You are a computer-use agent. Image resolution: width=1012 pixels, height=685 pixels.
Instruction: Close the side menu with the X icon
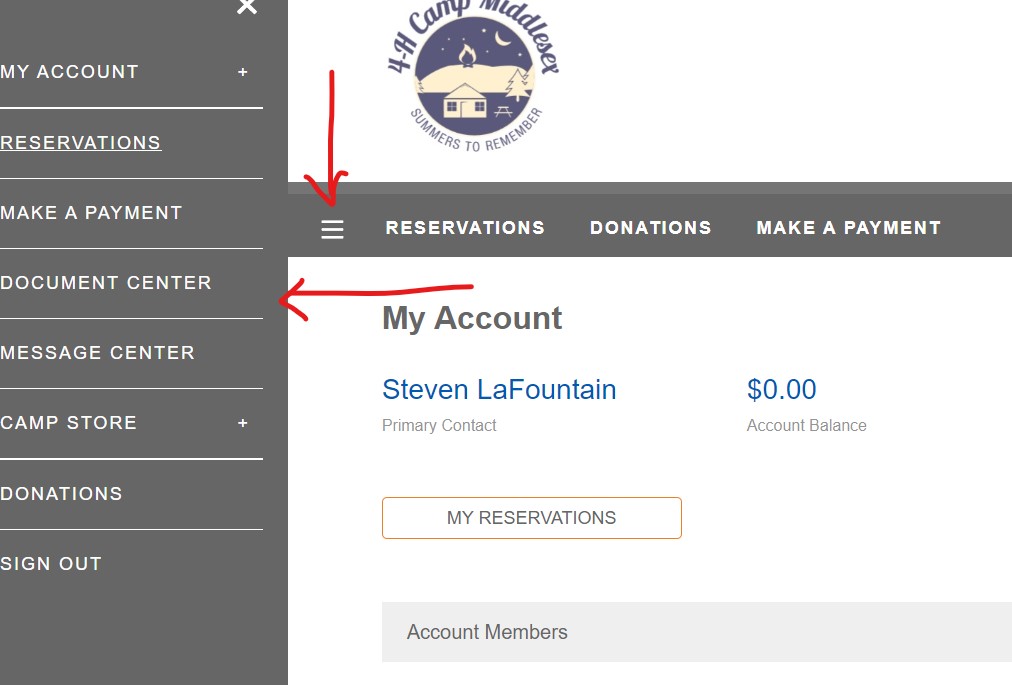click(247, 6)
